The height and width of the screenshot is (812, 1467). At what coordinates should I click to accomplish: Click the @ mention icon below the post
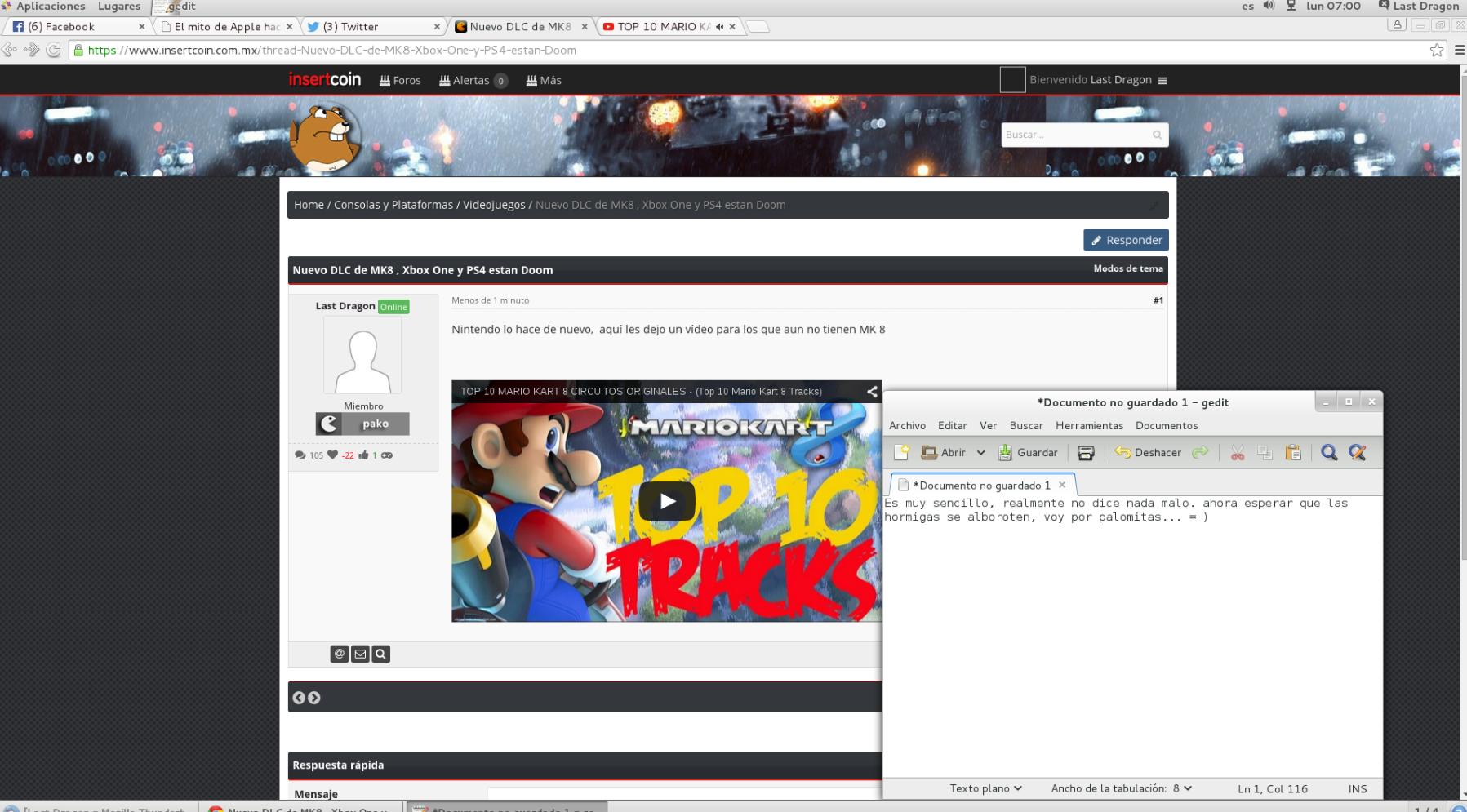[x=340, y=654]
